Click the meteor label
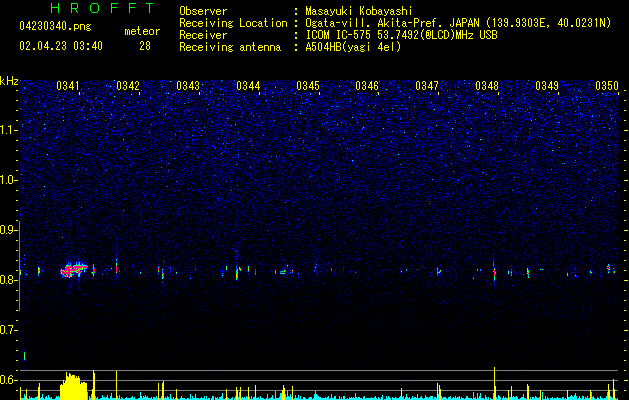This screenshot has width=629, height=400. pos(142,31)
